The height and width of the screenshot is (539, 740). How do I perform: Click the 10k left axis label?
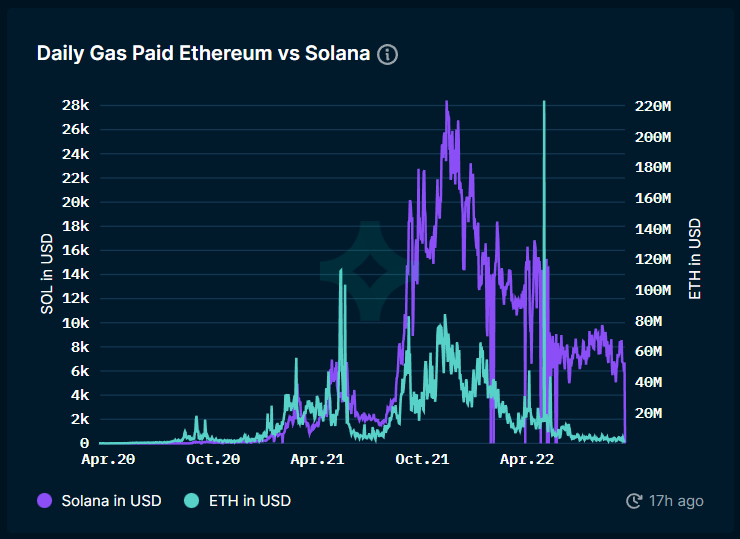[x=76, y=323]
